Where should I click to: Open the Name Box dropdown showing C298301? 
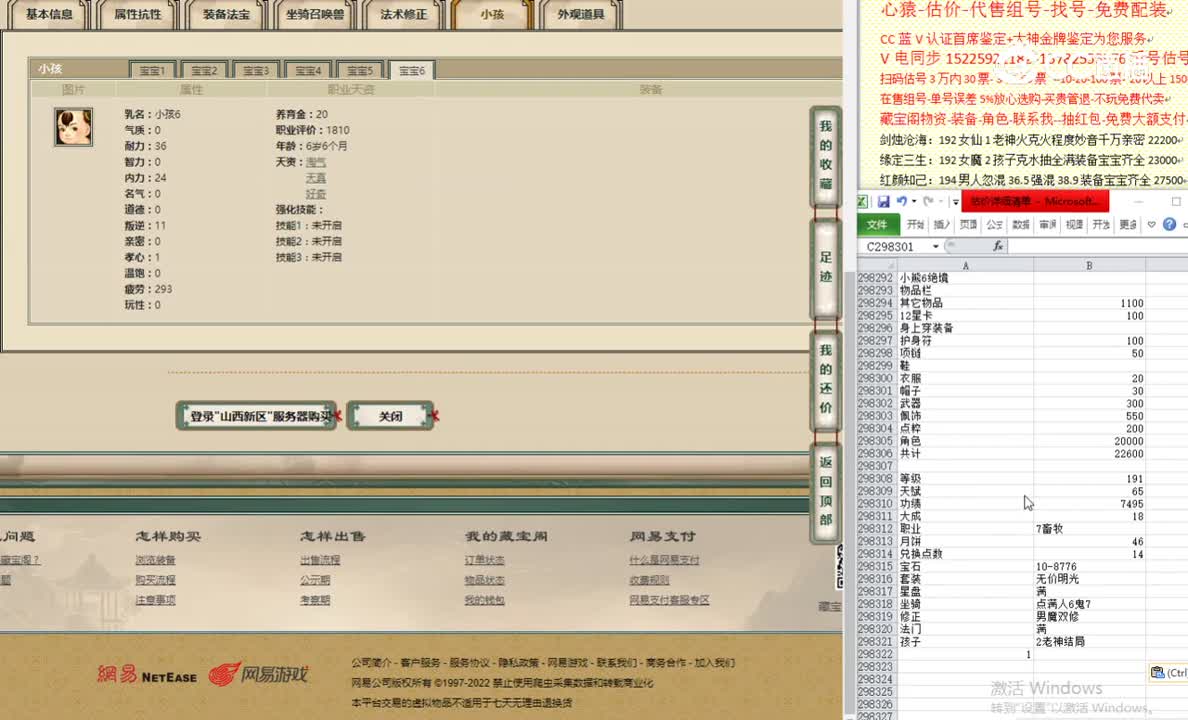935,246
